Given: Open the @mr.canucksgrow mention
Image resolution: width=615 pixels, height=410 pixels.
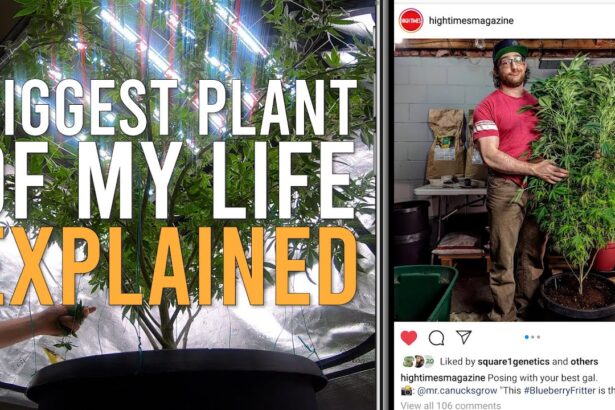Looking at the screenshot, I should (x=456, y=391).
